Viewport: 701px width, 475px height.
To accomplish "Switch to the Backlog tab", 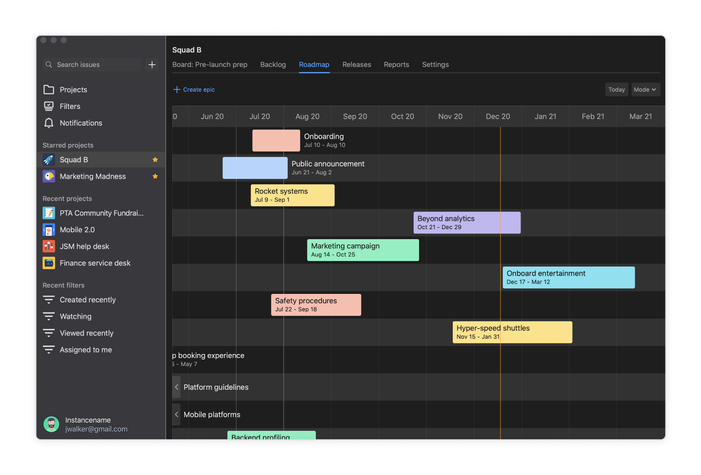I will pyautogui.click(x=273, y=65).
